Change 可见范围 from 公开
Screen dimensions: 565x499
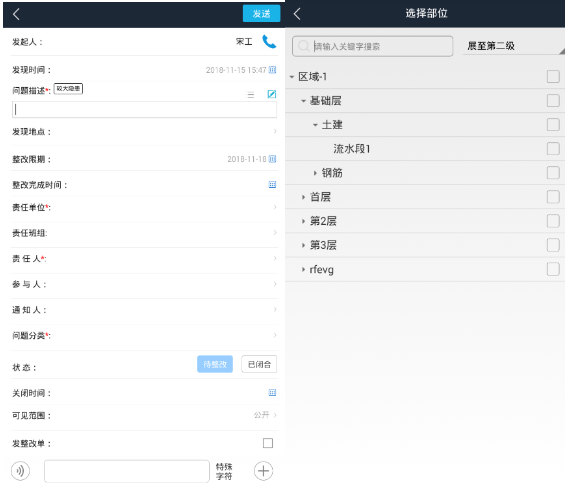(x=265, y=415)
